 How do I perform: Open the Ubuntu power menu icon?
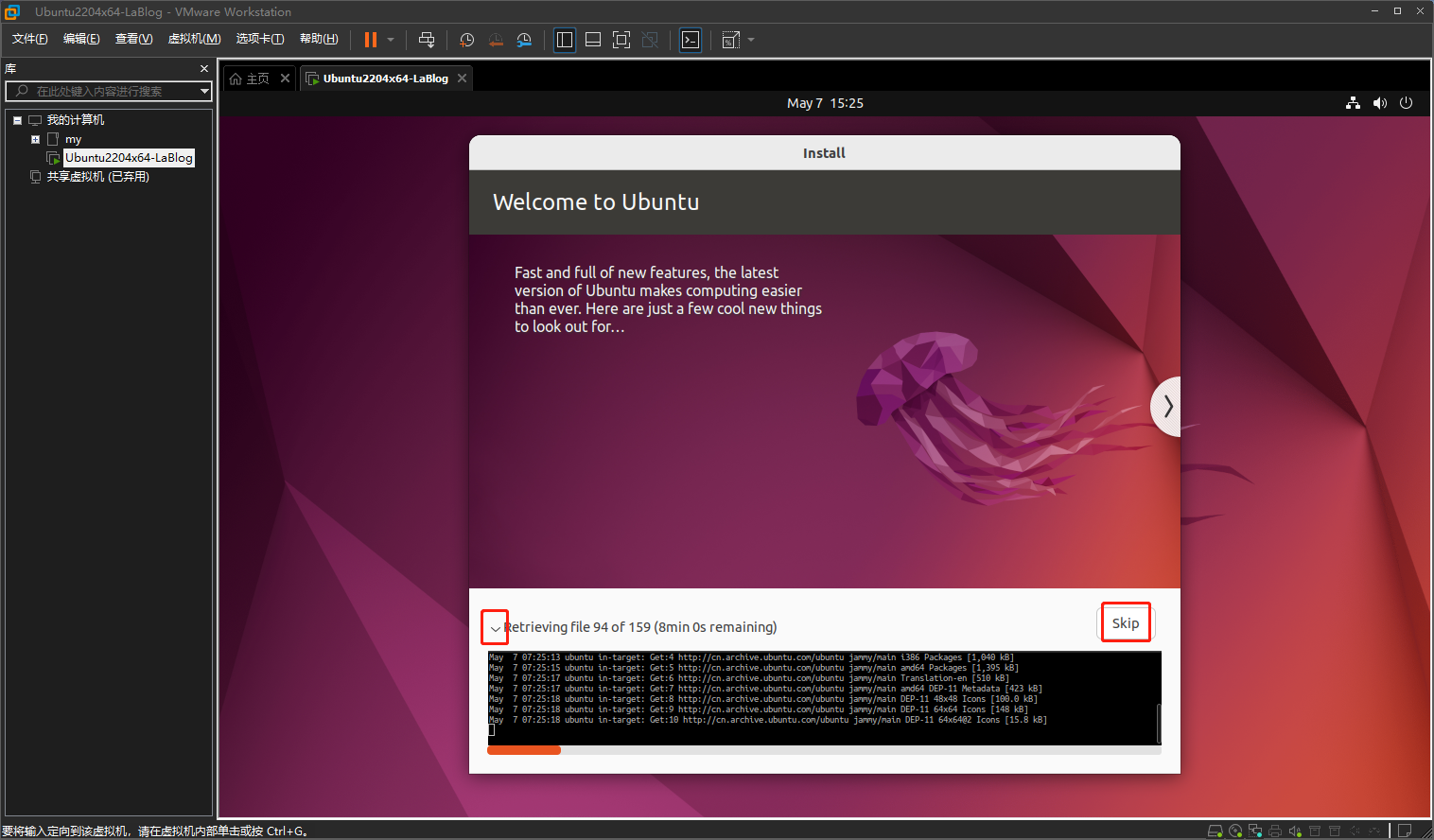(1407, 103)
